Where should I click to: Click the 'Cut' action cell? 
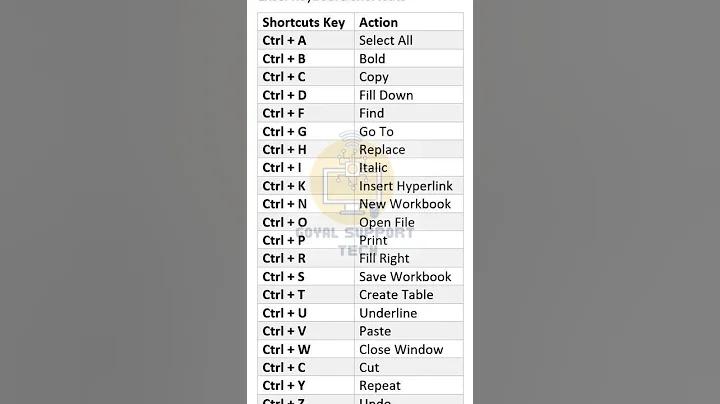click(409, 367)
